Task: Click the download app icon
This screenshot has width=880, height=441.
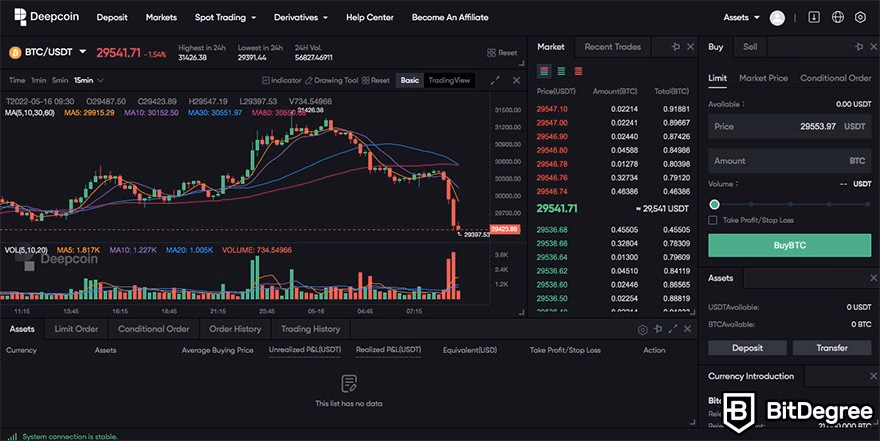Action: click(814, 17)
